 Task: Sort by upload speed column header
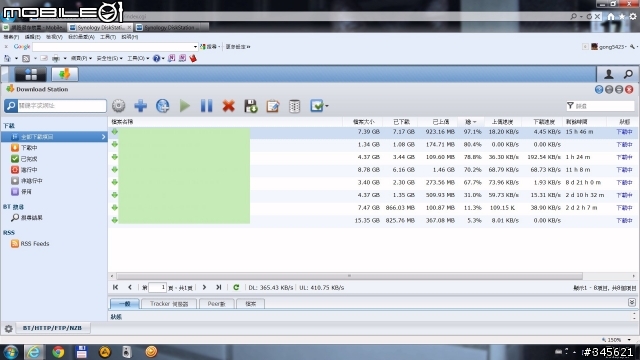(502, 122)
